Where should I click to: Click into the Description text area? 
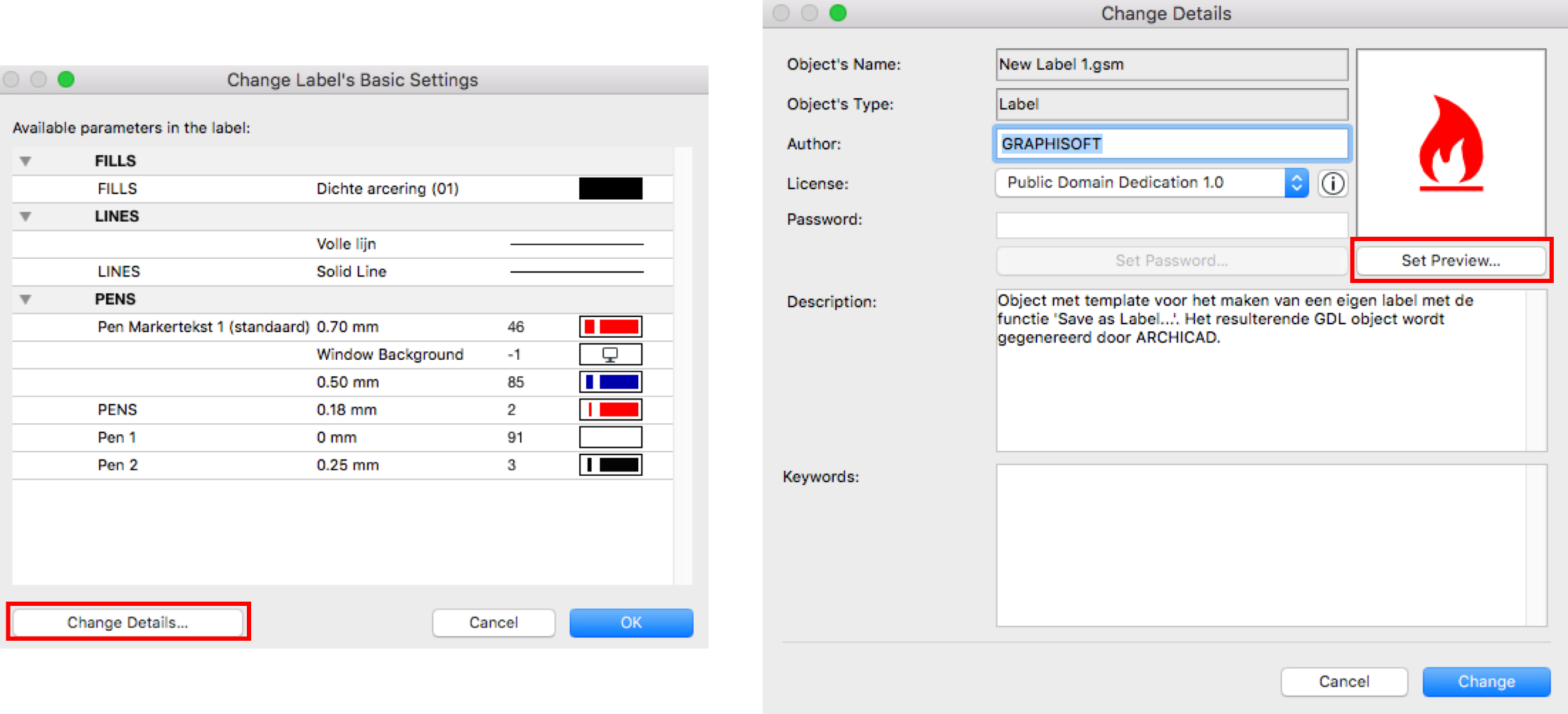pyautogui.click(x=1261, y=370)
